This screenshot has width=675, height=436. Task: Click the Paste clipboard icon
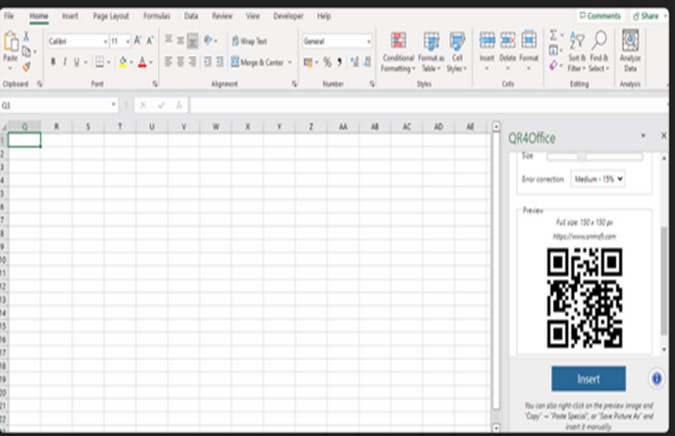(10, 42)
